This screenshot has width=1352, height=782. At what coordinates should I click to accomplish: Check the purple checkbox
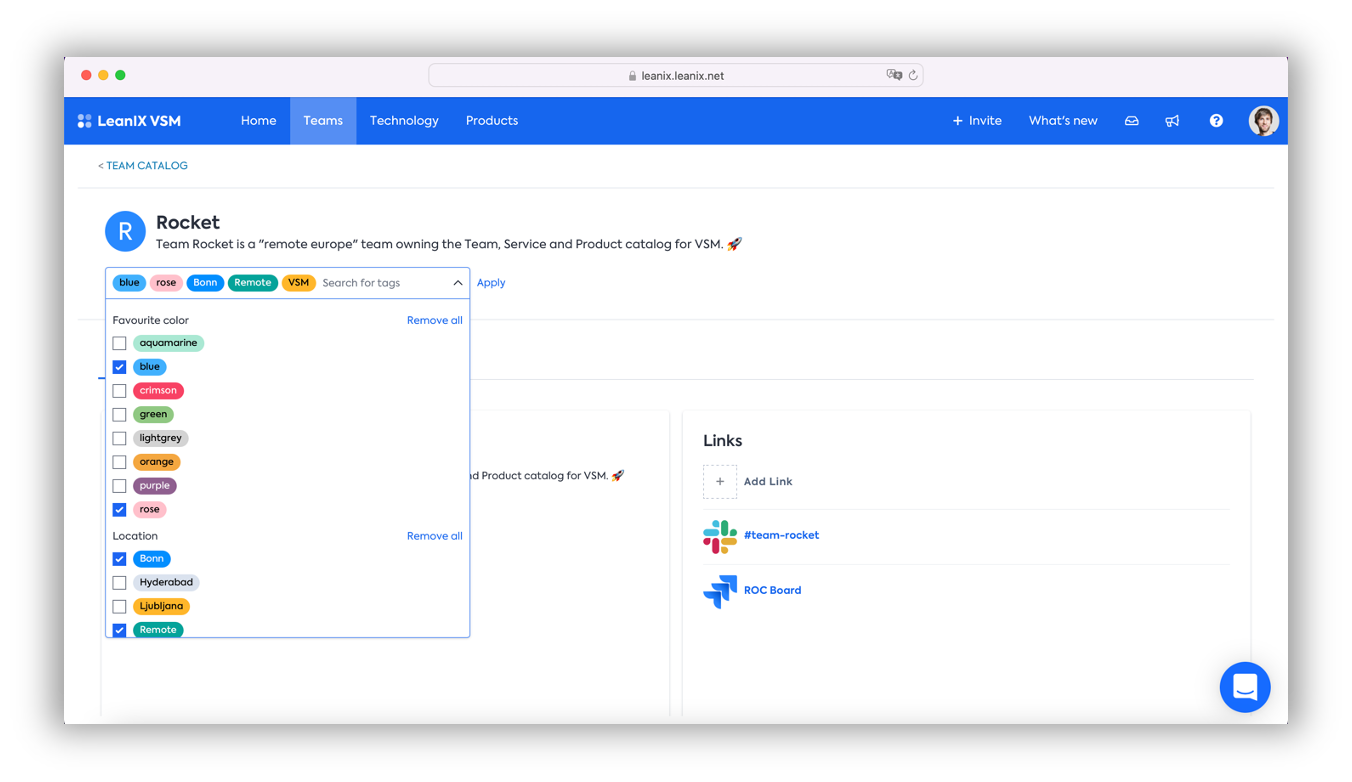[120, 486]
